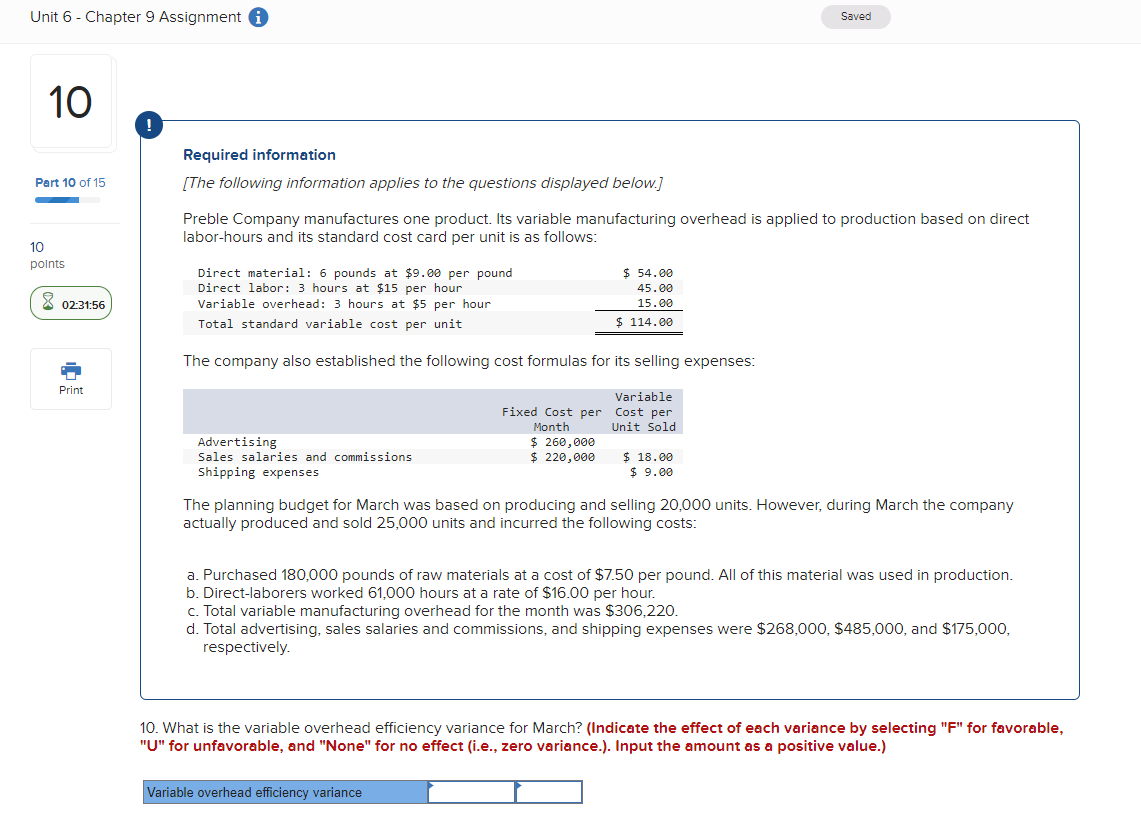
Task: Click the cost formulas for selling expenses sentence
Action: 469,361
